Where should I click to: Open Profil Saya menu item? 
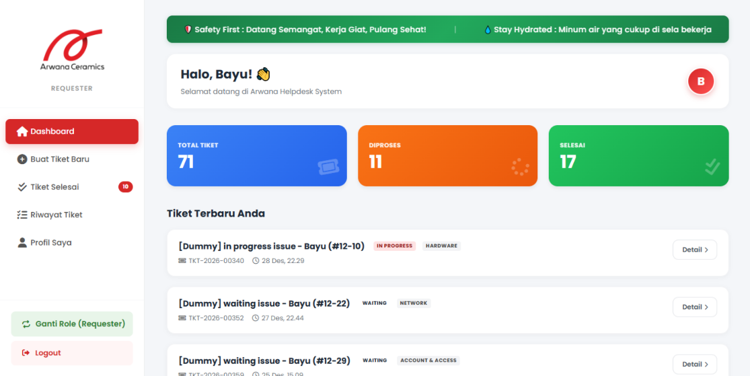point(72,243)
